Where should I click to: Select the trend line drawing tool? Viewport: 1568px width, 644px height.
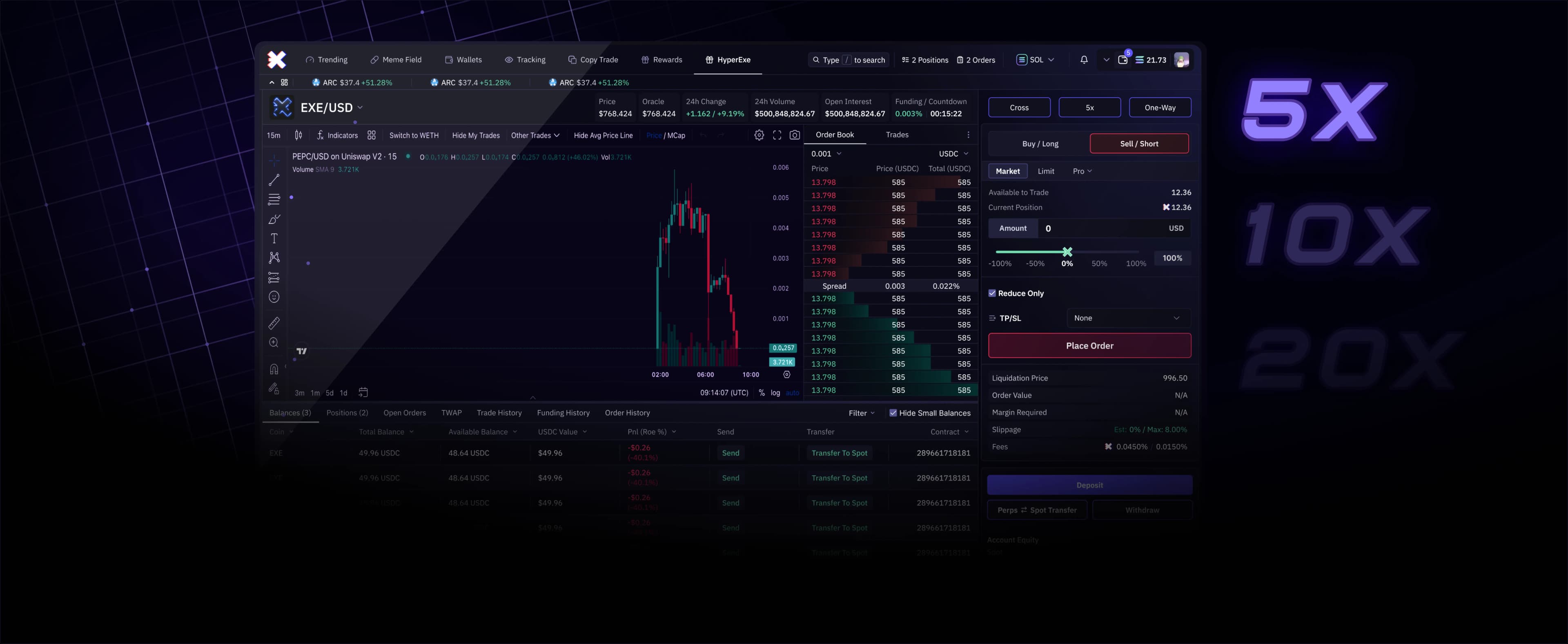coord(274,180)
